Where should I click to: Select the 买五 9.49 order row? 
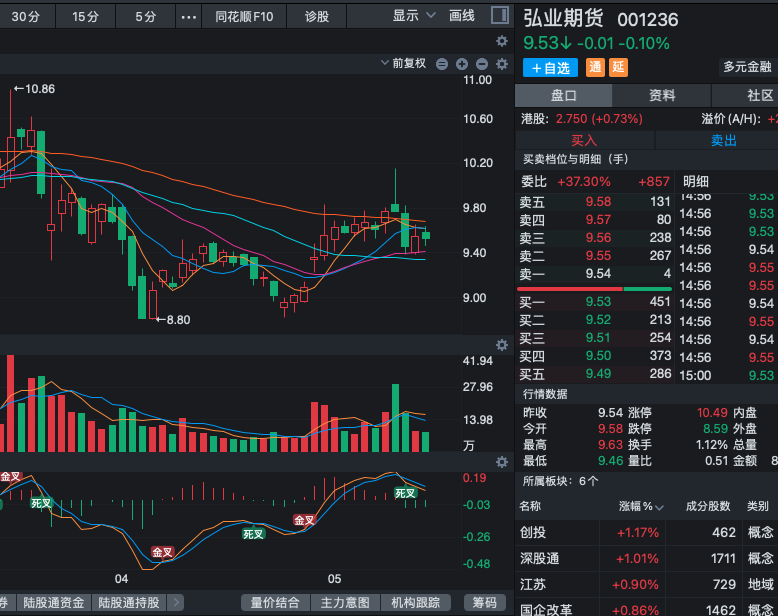[x=594, y=373]
